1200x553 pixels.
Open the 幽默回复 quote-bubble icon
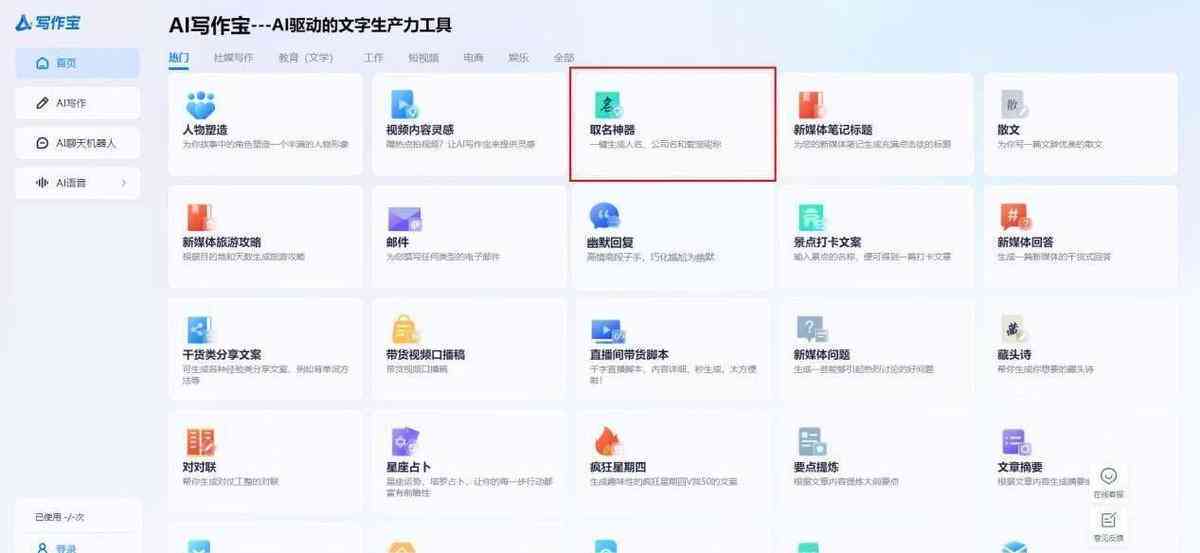[x=604, y=217]
